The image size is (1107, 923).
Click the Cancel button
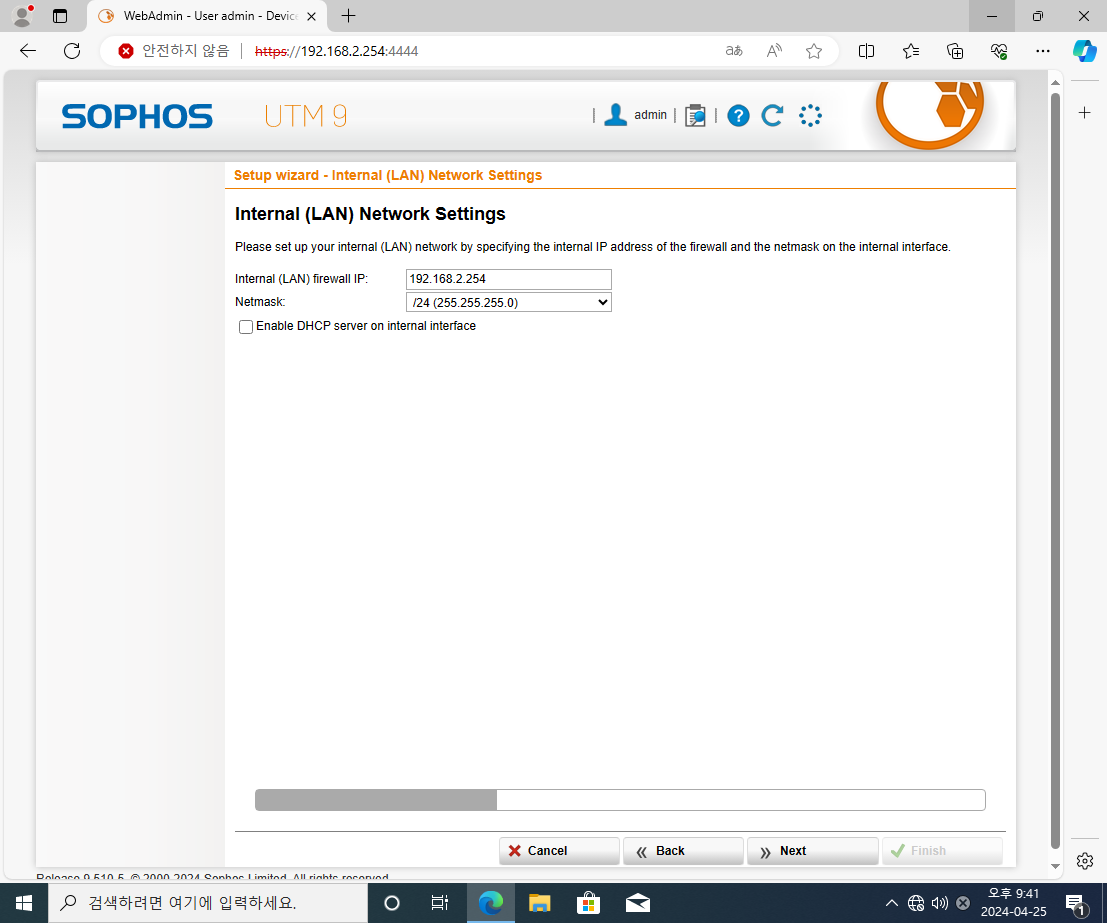click(559, 851)
